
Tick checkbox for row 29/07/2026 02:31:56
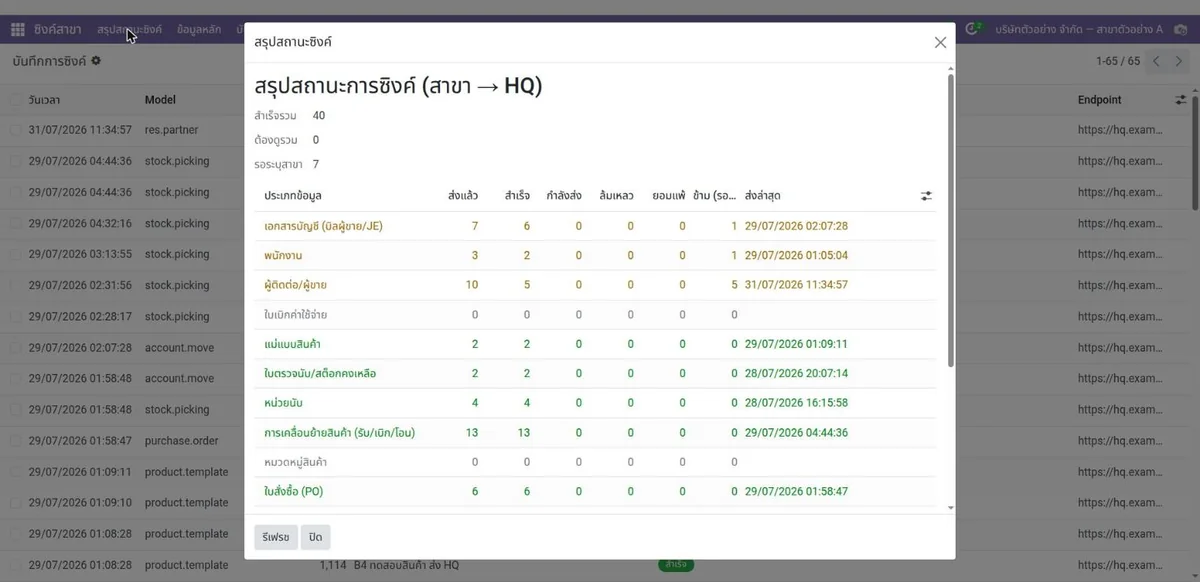click(x=16, y=285)
